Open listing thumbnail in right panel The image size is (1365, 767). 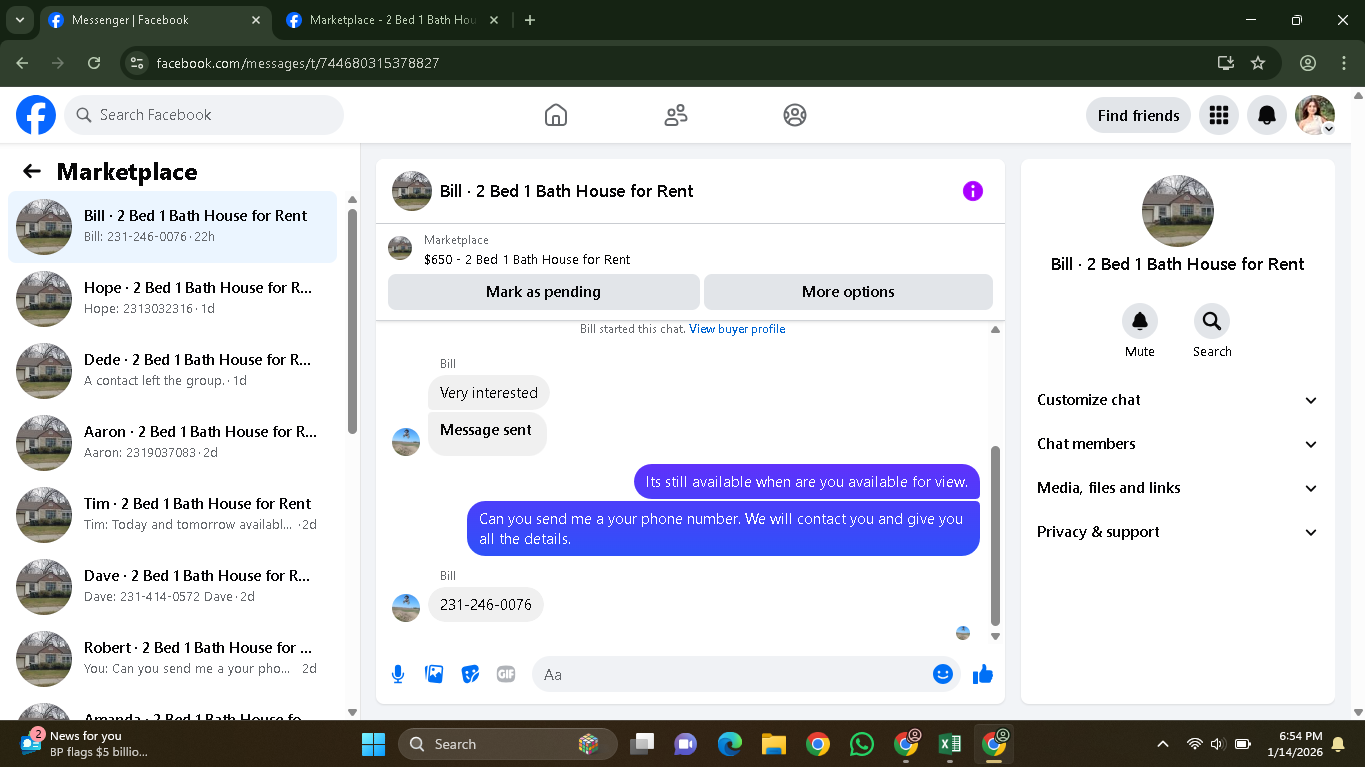point(1178,211)
